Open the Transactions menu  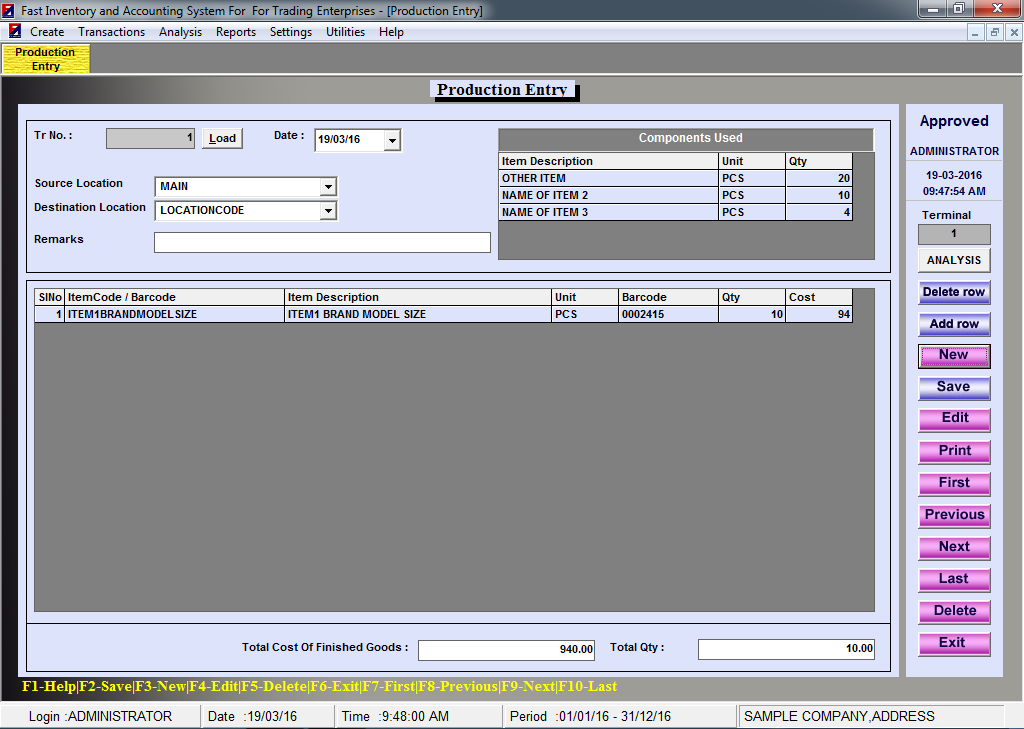click(111, 32)
